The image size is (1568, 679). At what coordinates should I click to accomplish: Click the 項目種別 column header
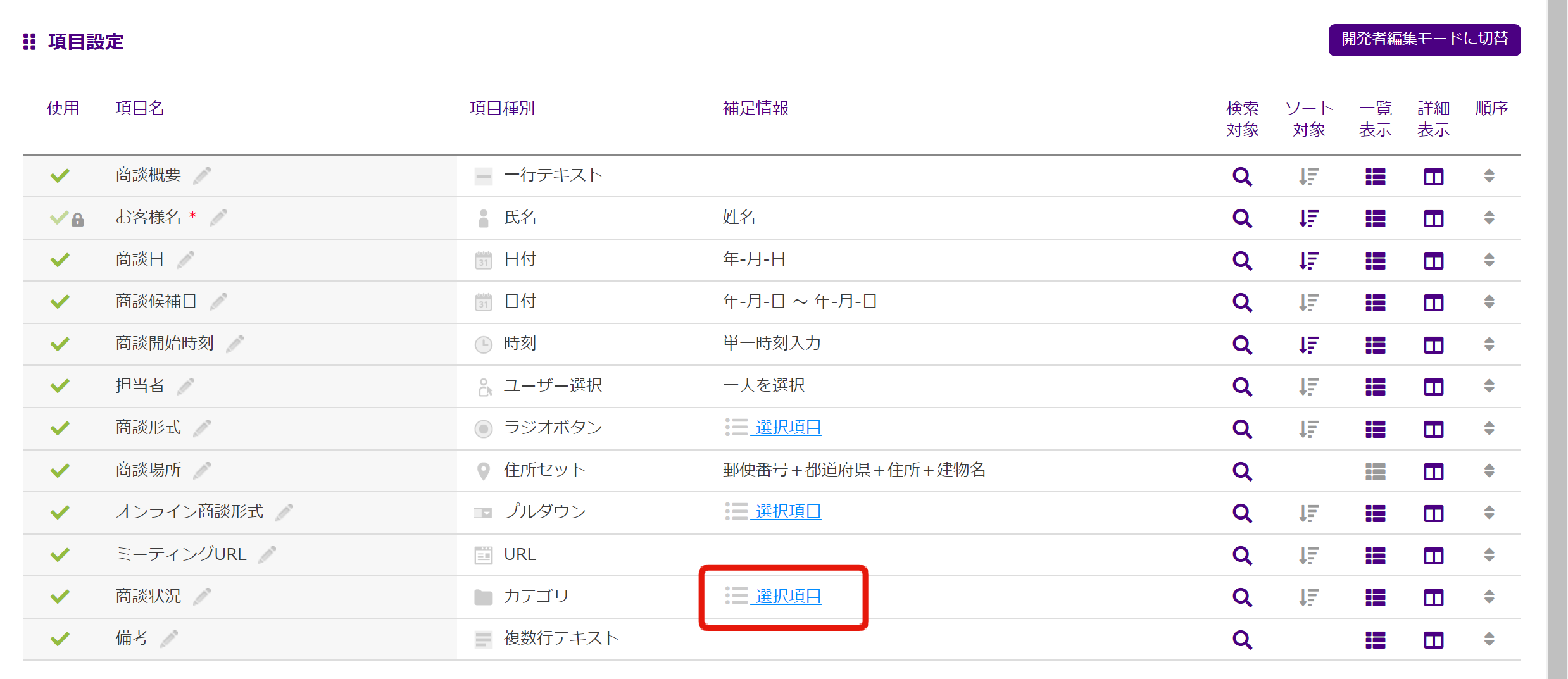pos(502,108)
